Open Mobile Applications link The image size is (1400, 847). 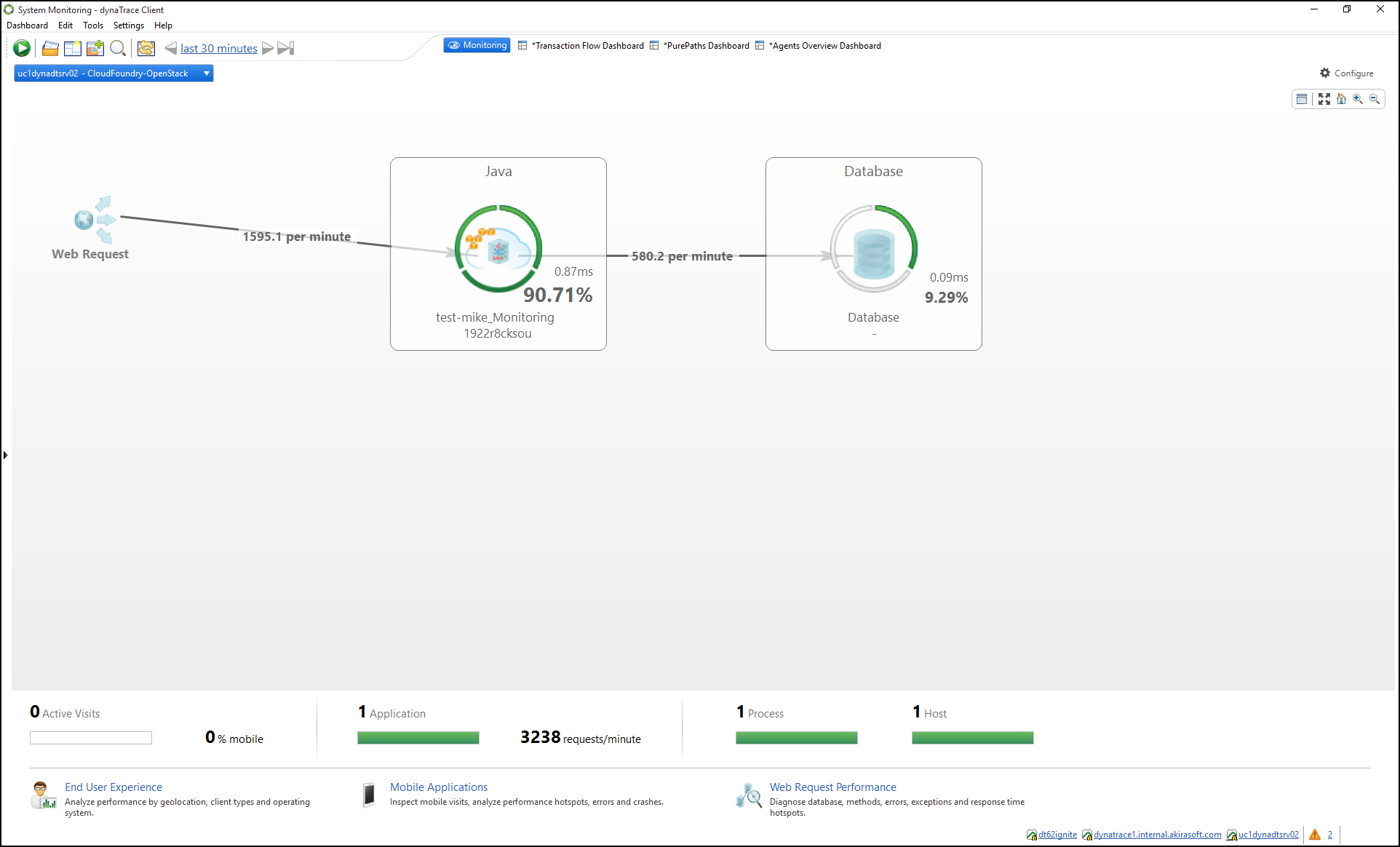(439, 787)
